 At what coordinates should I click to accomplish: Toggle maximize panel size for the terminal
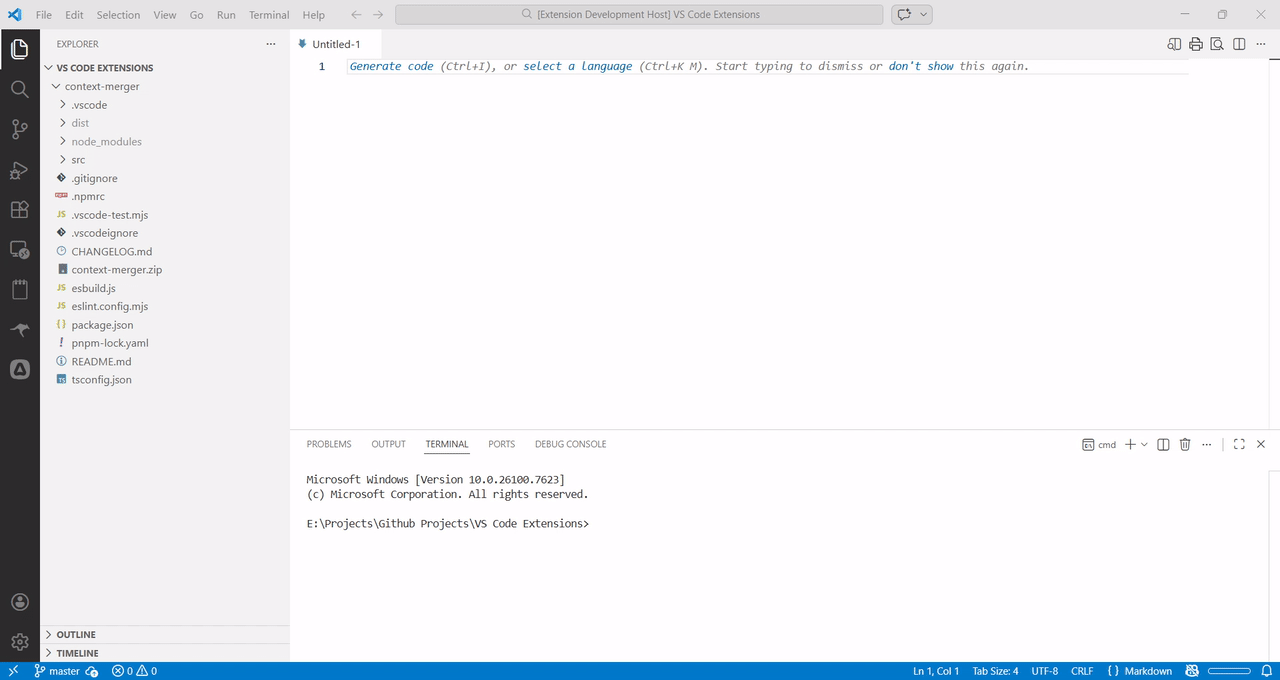(x=1238, y=444)
